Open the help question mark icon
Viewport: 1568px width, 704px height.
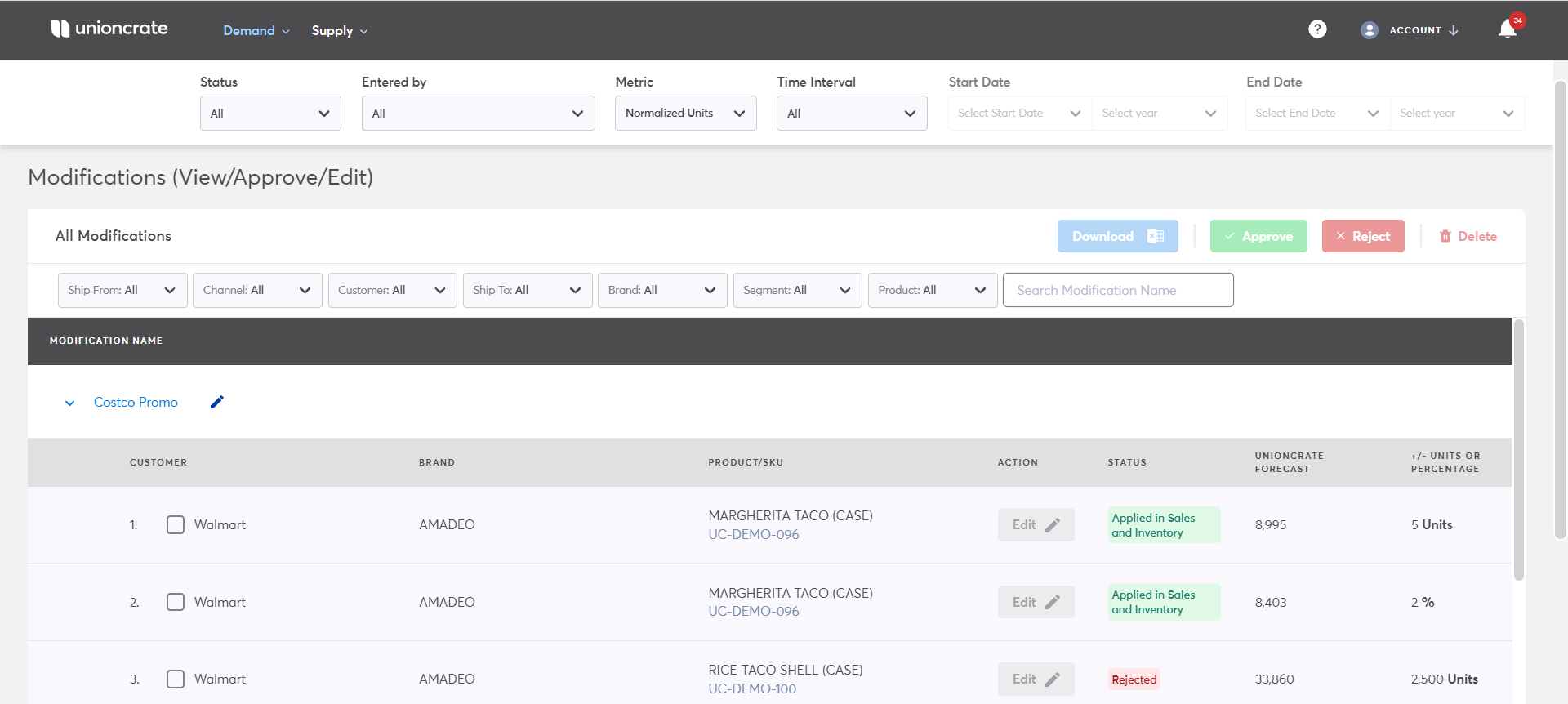point(1316,29)
